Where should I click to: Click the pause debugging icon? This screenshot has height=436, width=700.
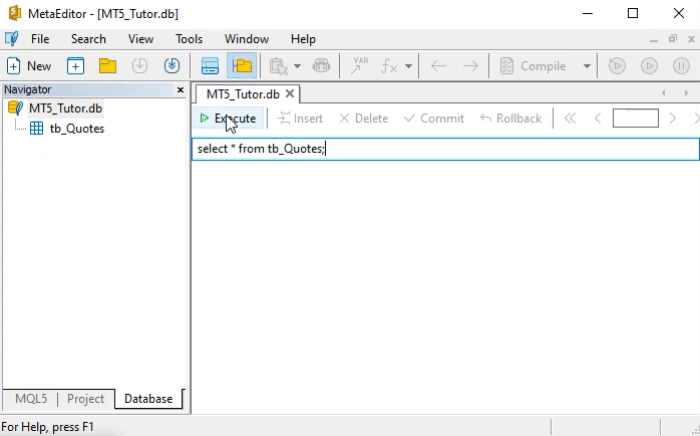681,66
